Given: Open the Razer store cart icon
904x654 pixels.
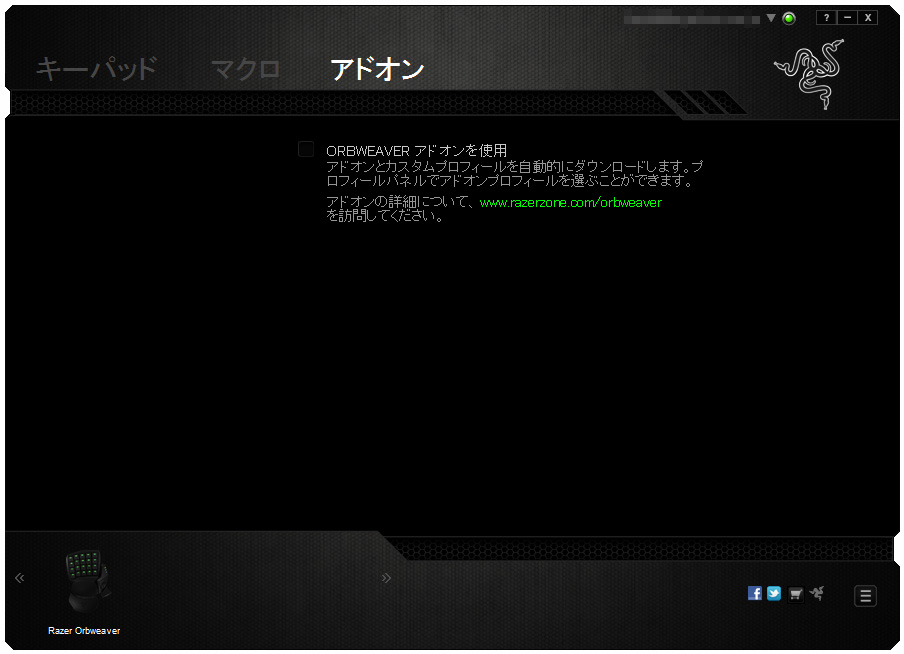Looking at the screenshot, I should click(x=796, y=593).
